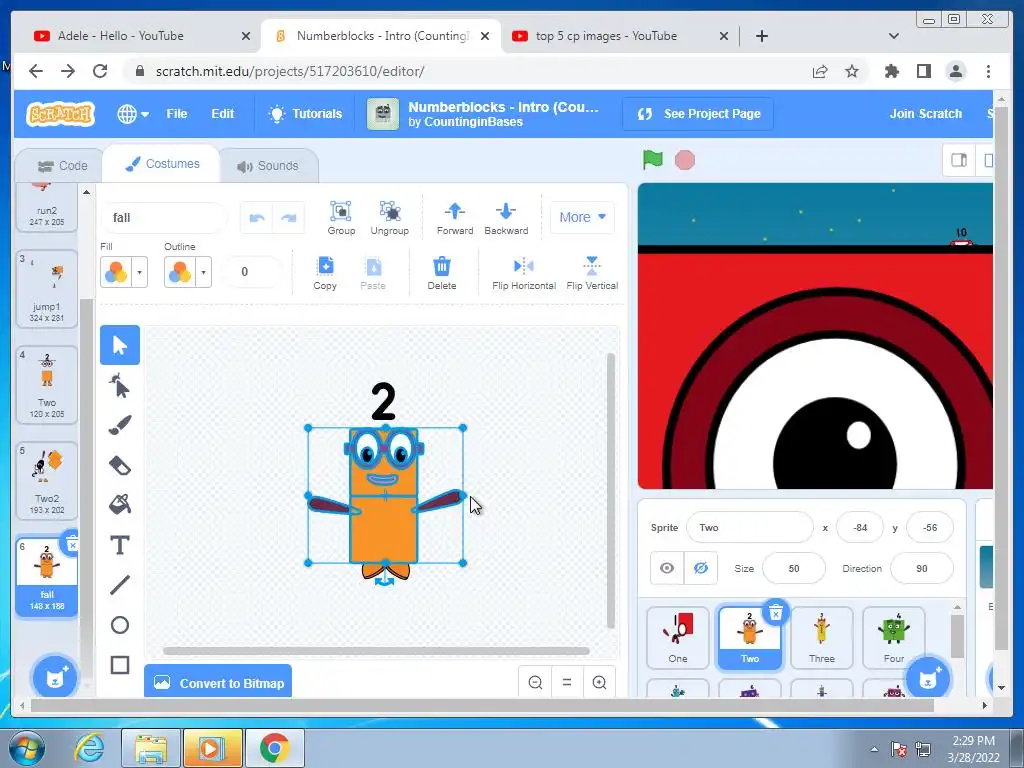This screenshot has height=768, width=1024.
Task: Click the Ungroup icon
Action: [x=389, y=217]
